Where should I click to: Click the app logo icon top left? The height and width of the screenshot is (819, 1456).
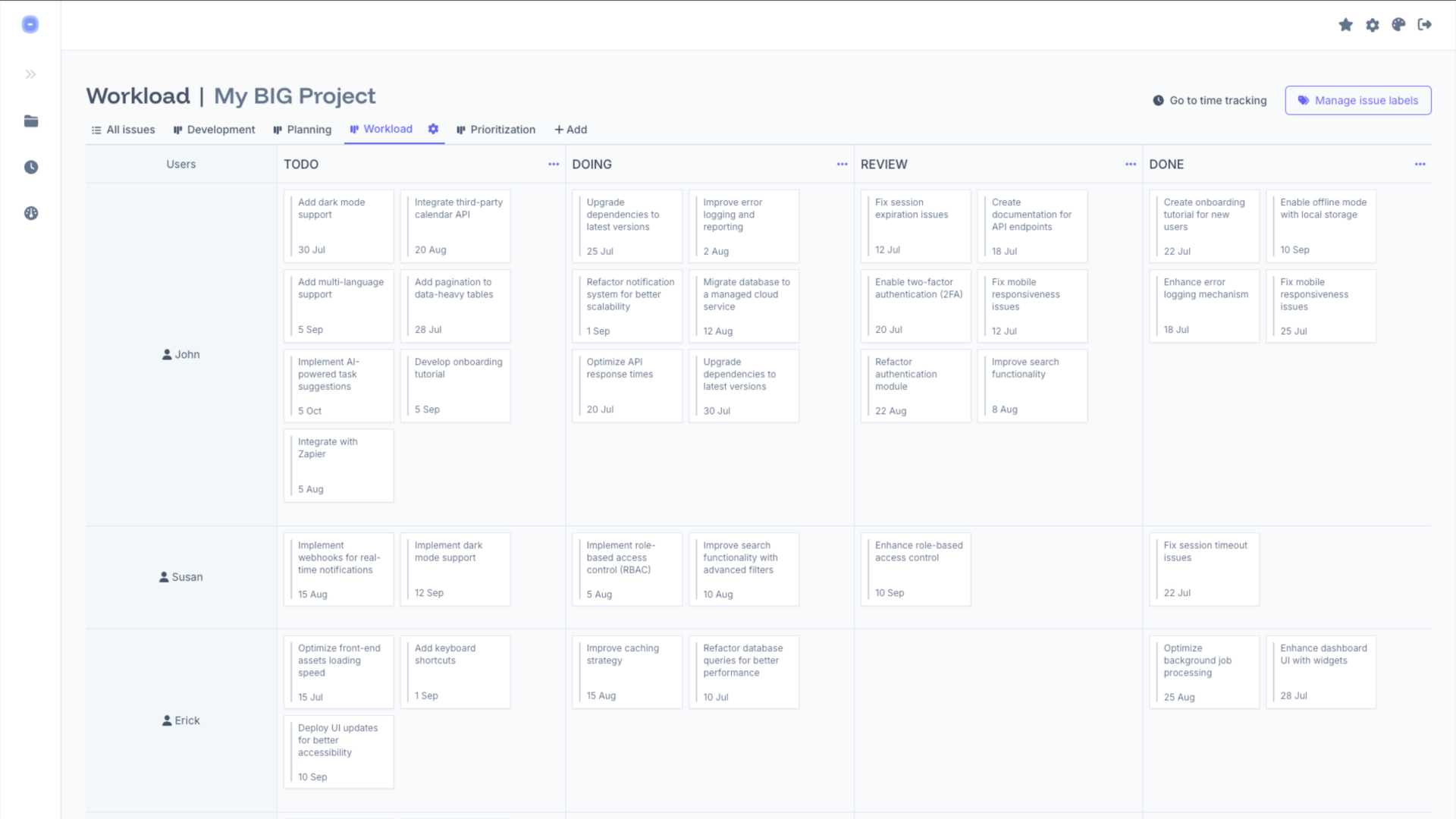point(30,24)
